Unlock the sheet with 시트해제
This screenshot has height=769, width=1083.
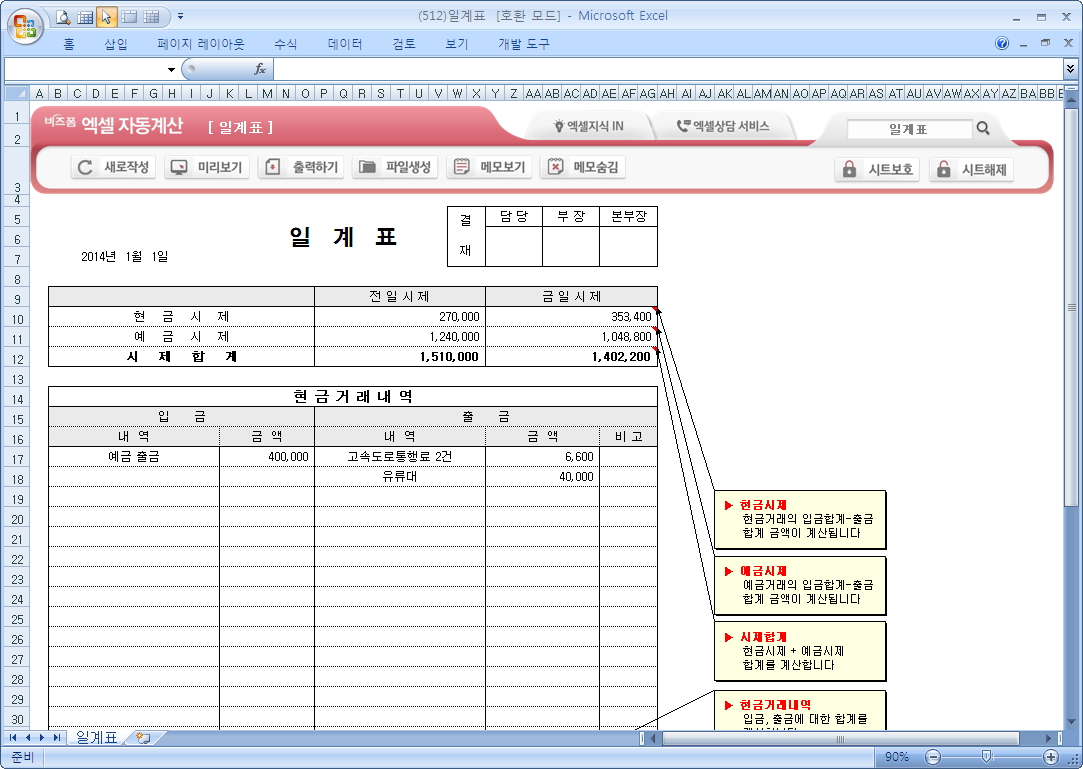971,169
